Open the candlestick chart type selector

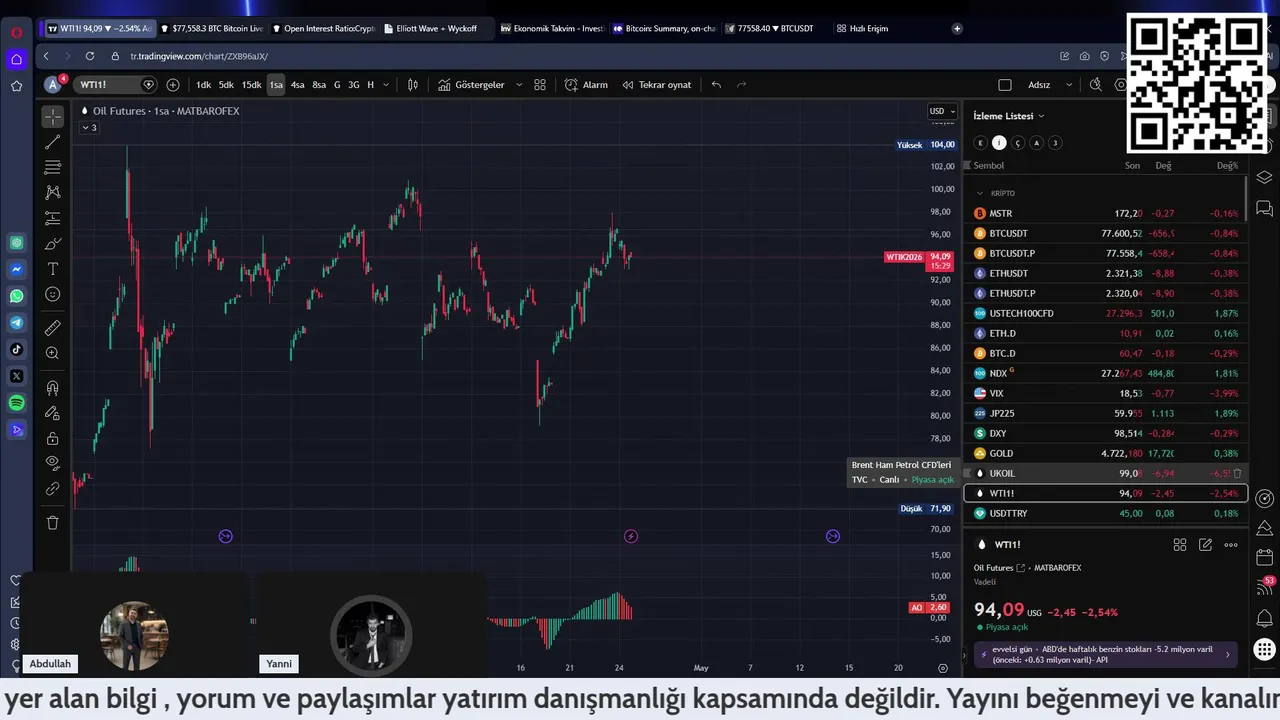pyautogui.click(x=413, y=85)
